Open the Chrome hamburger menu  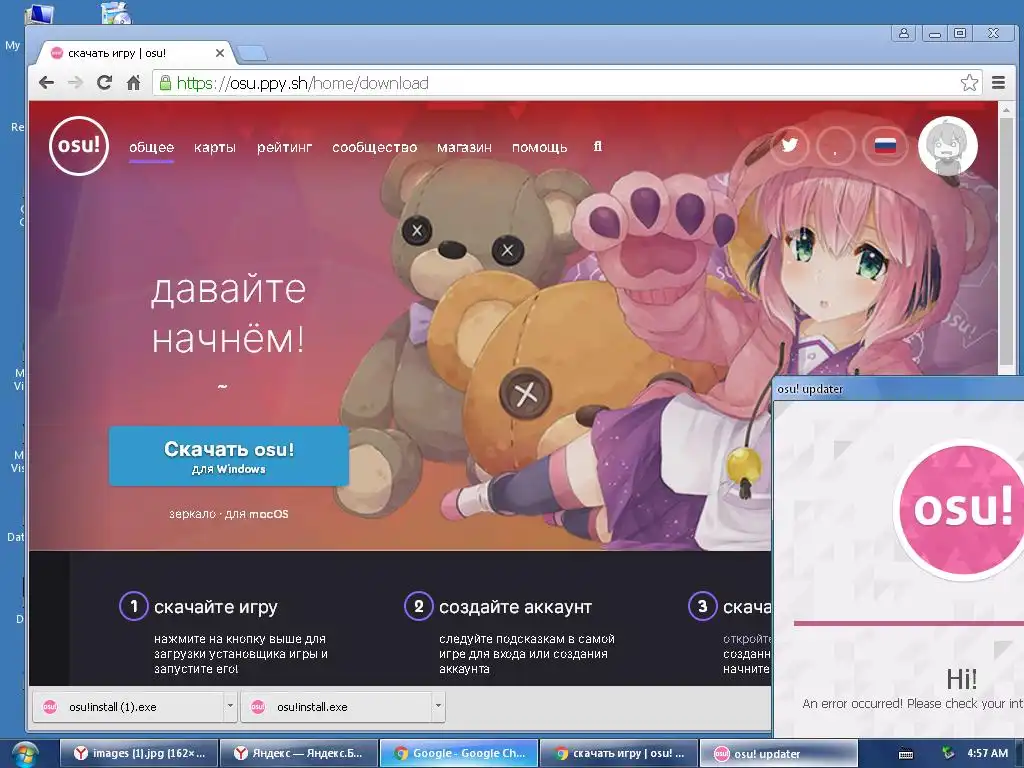(x=998, y=83)
